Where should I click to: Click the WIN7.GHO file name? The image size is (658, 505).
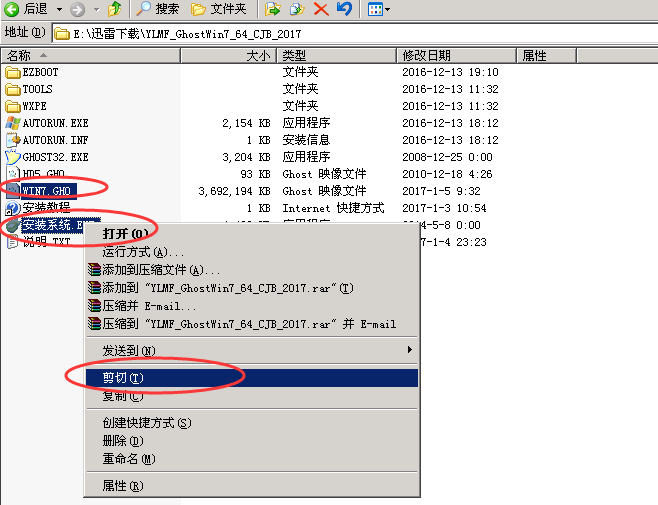(47, 191)
